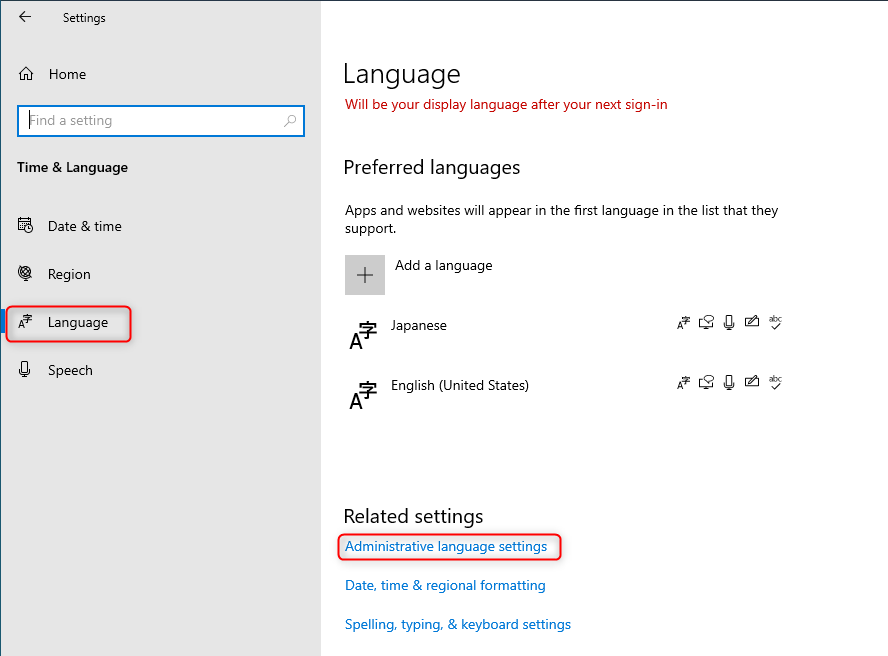888x656 pixels.
Task: Click Japanese display language feature icon
Action: coord(684,322)
